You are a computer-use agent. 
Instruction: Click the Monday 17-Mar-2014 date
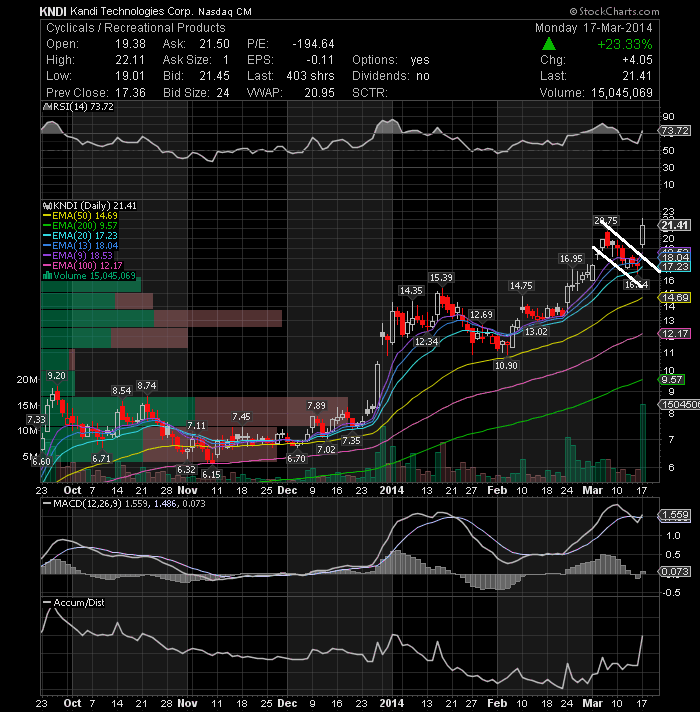point(593,28)
